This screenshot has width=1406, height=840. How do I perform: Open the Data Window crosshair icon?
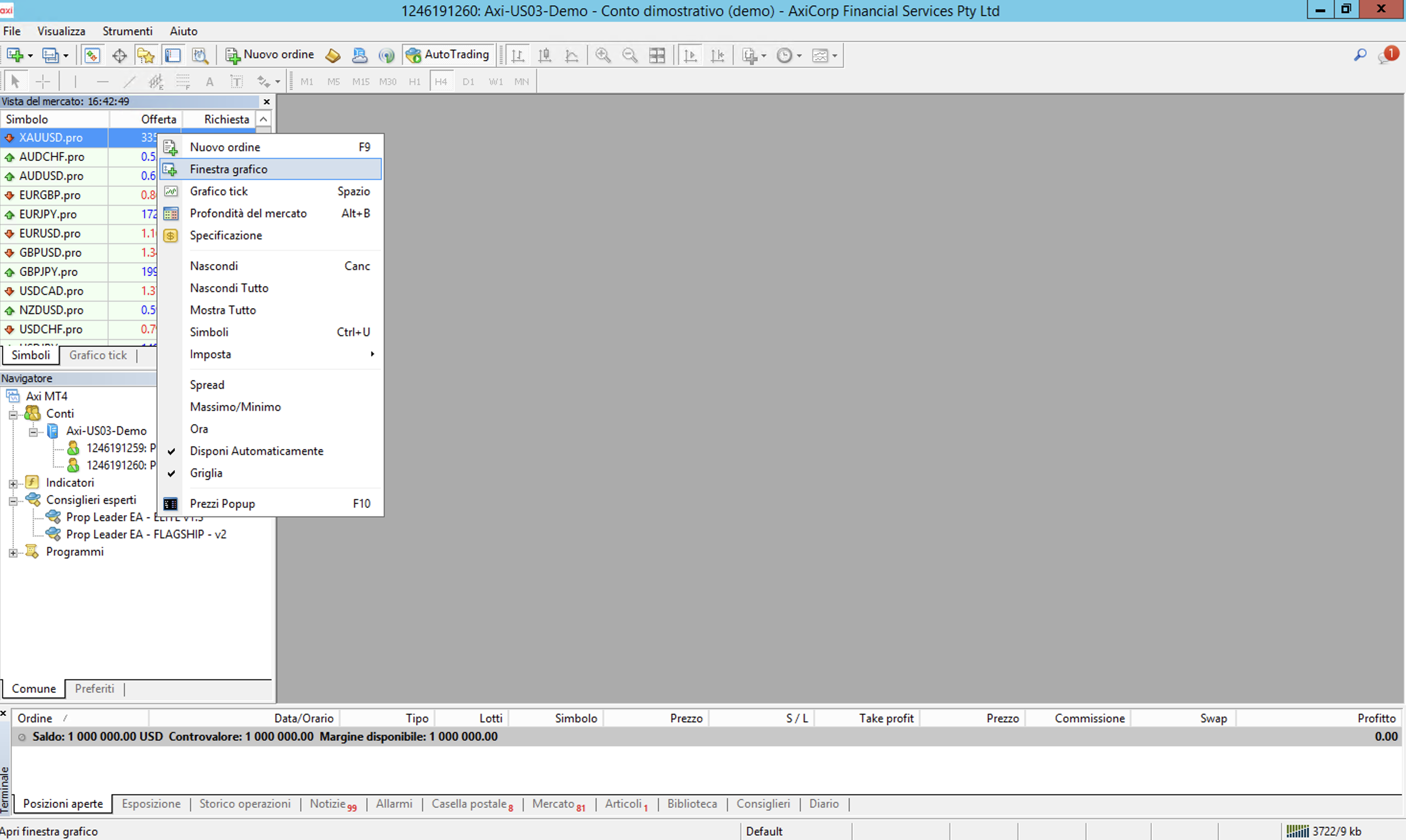point(119,56)
